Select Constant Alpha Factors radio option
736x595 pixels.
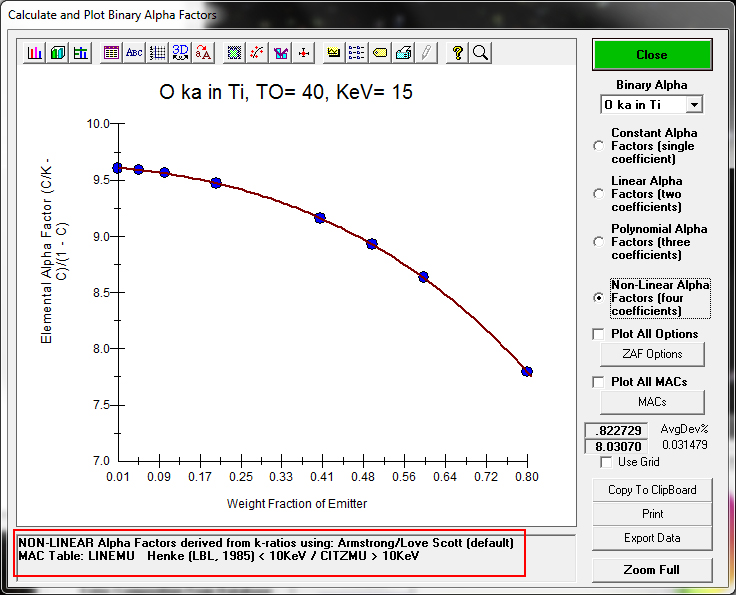click(599, 146)
